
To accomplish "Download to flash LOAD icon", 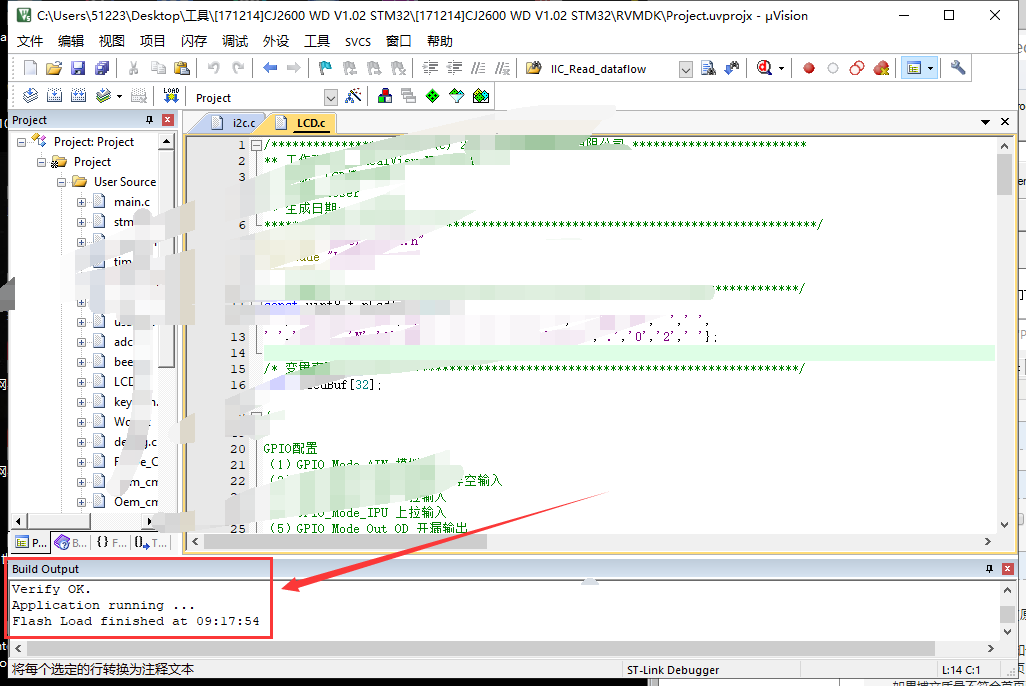I will coord(171,96).
